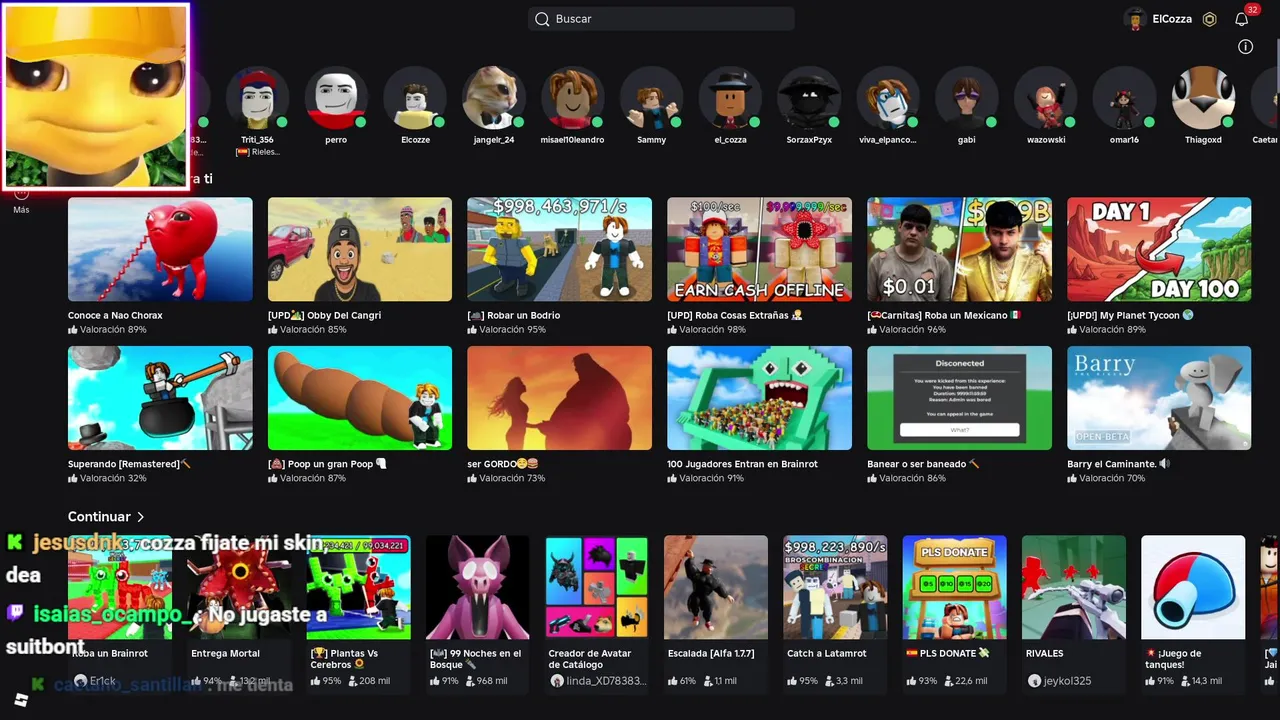The width and height of the screenshot is (1280, 720).
Task: Open the Robux hexagon icon
Action: (x=1209, y=19)
